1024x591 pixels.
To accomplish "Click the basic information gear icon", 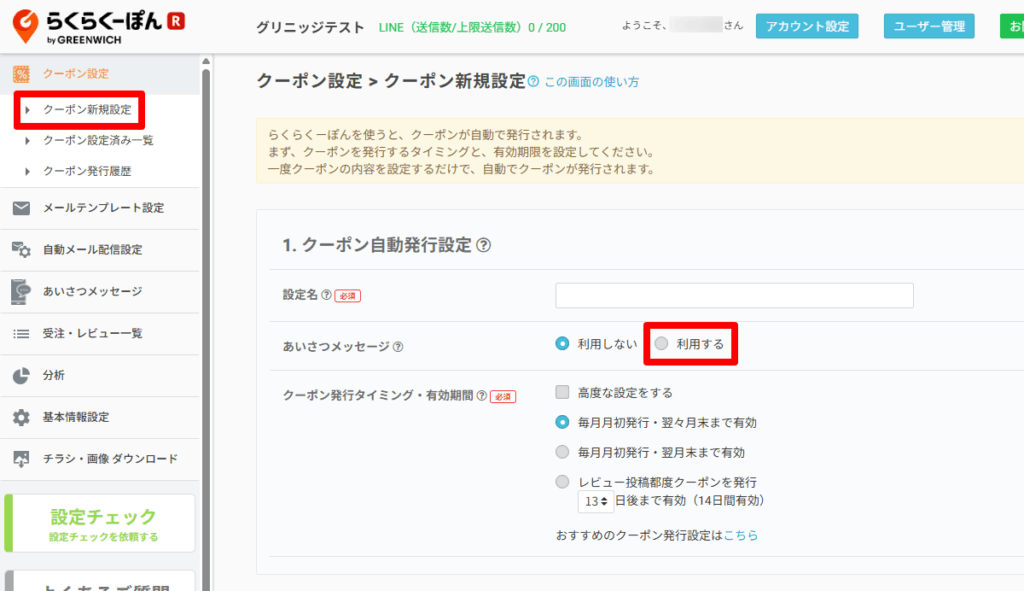I will 21,417.
